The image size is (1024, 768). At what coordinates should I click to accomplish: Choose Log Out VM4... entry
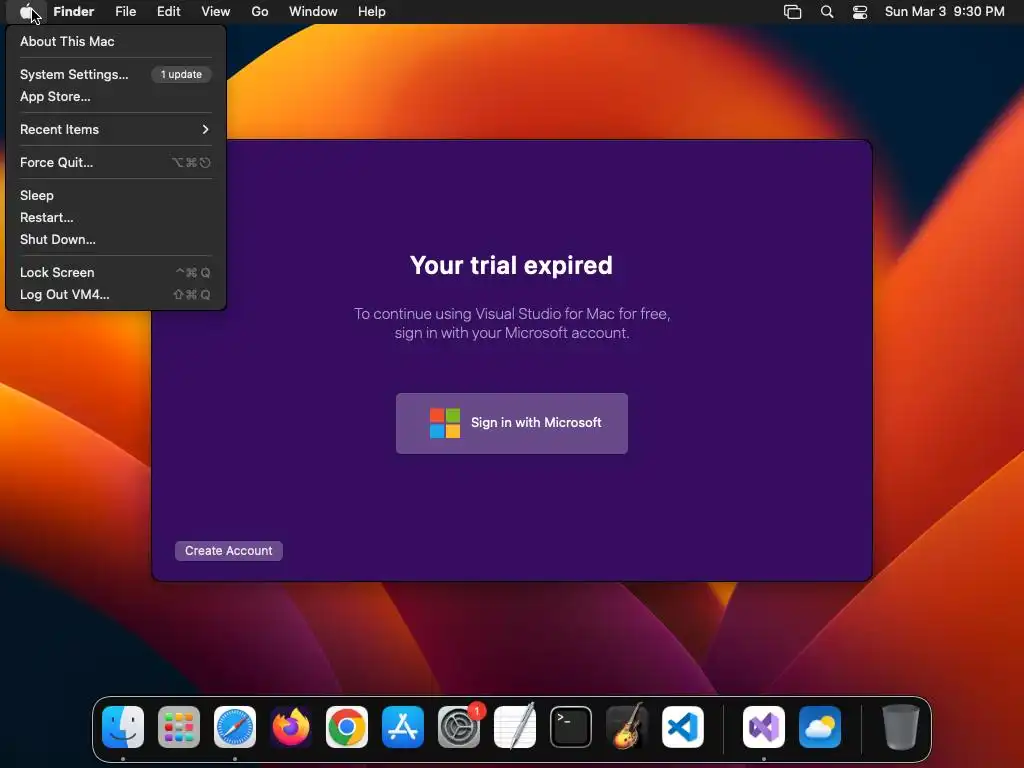(116, 295)
